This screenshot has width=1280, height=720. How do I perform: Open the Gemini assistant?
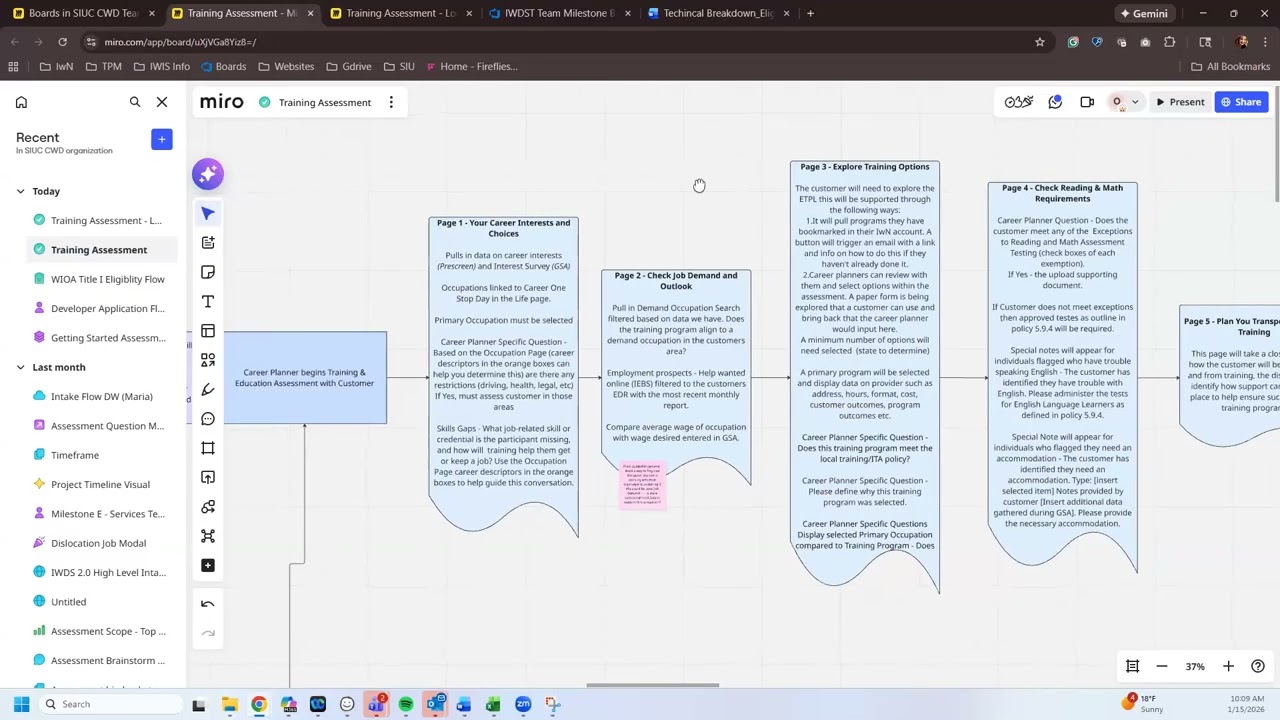click(1144, 13)
